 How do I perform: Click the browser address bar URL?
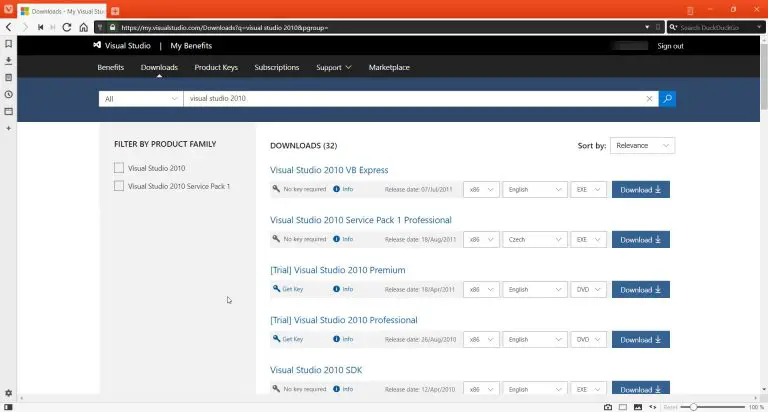point(225,28)
